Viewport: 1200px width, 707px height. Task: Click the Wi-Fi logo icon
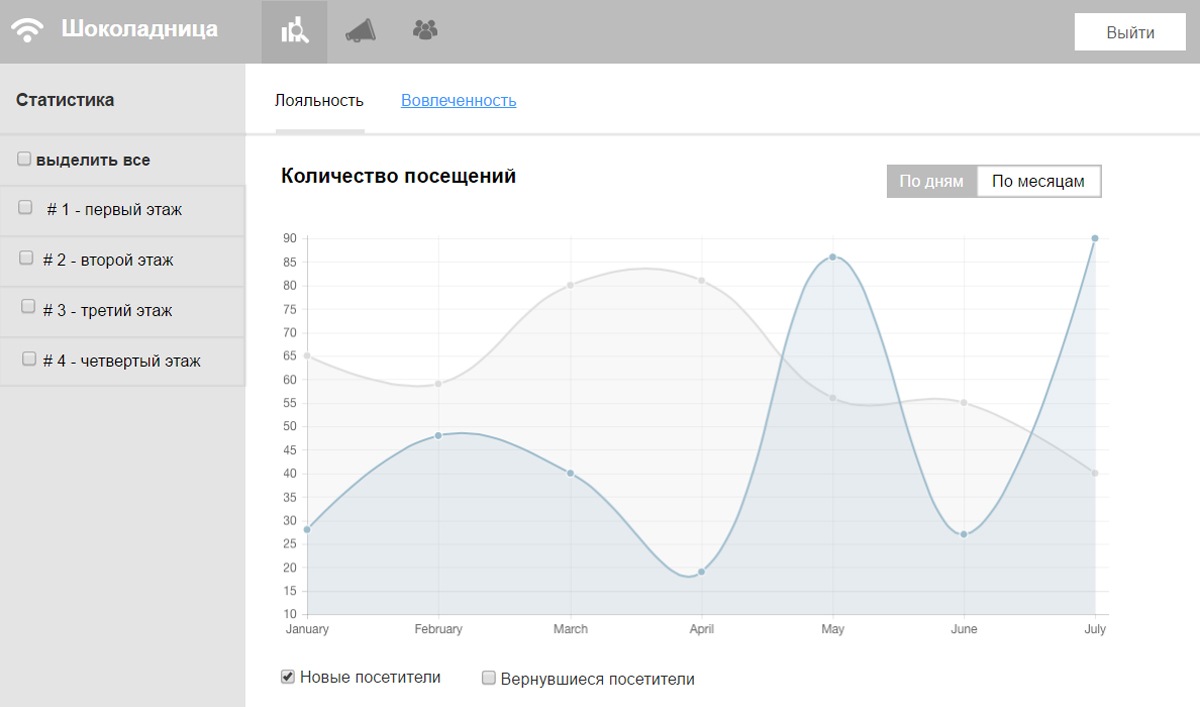point(29,31)
